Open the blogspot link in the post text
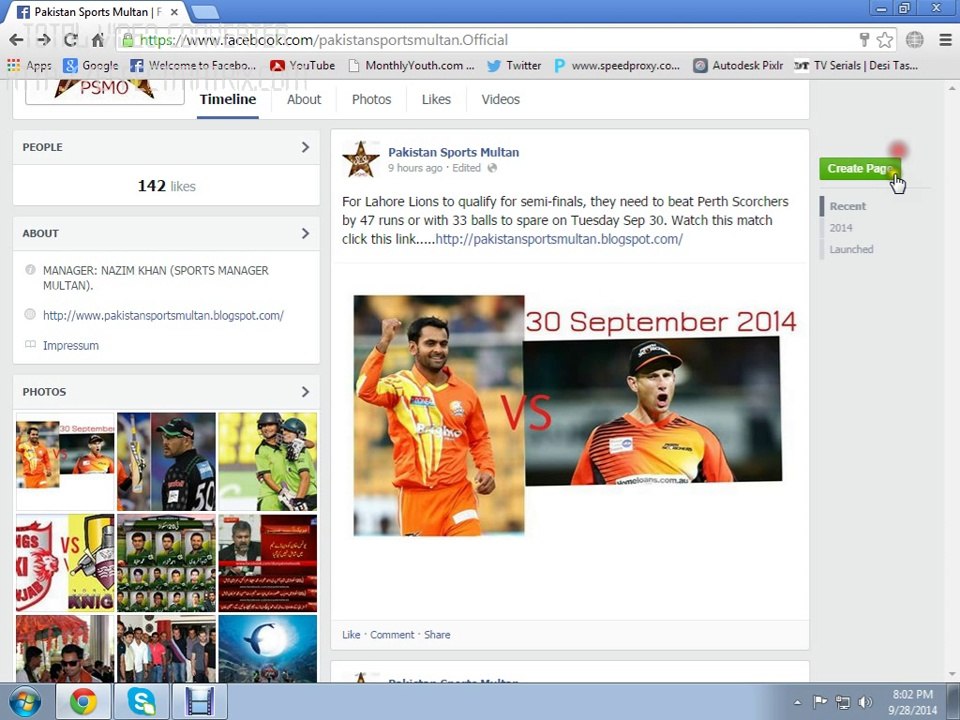 (559, 239)
